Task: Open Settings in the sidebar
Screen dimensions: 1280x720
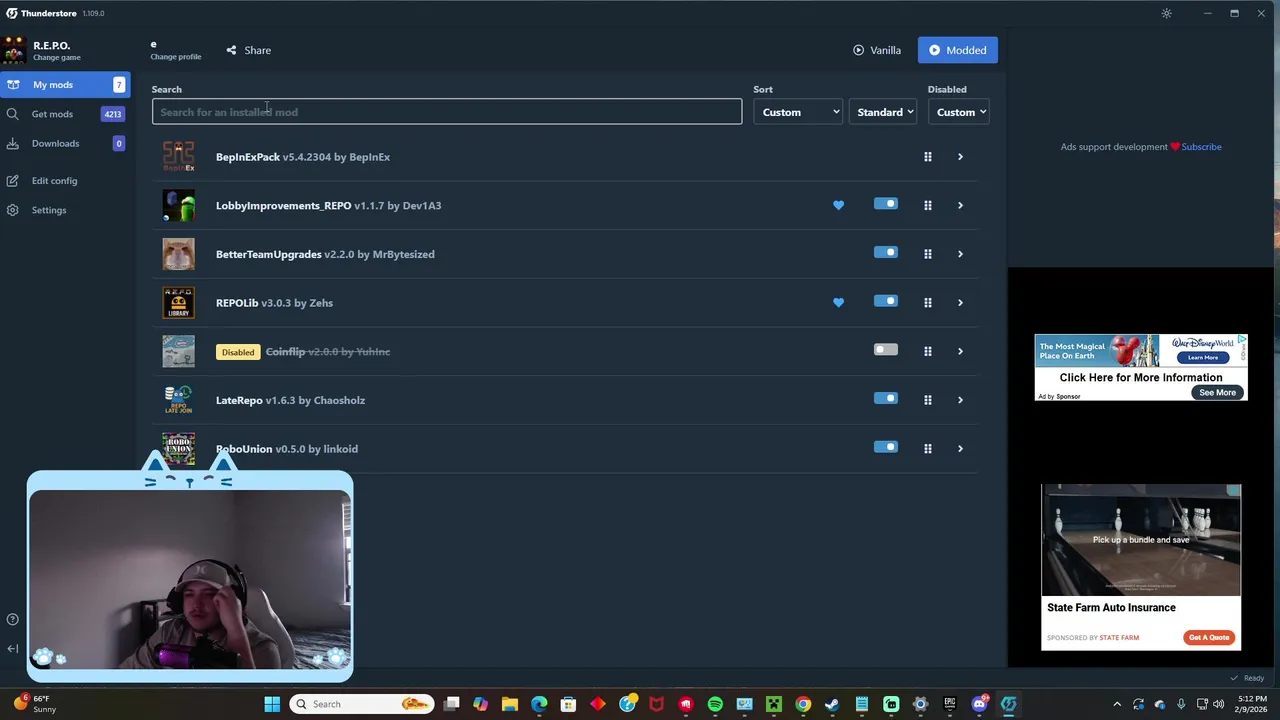Action: pyautogui.click(x=48, y=210)
